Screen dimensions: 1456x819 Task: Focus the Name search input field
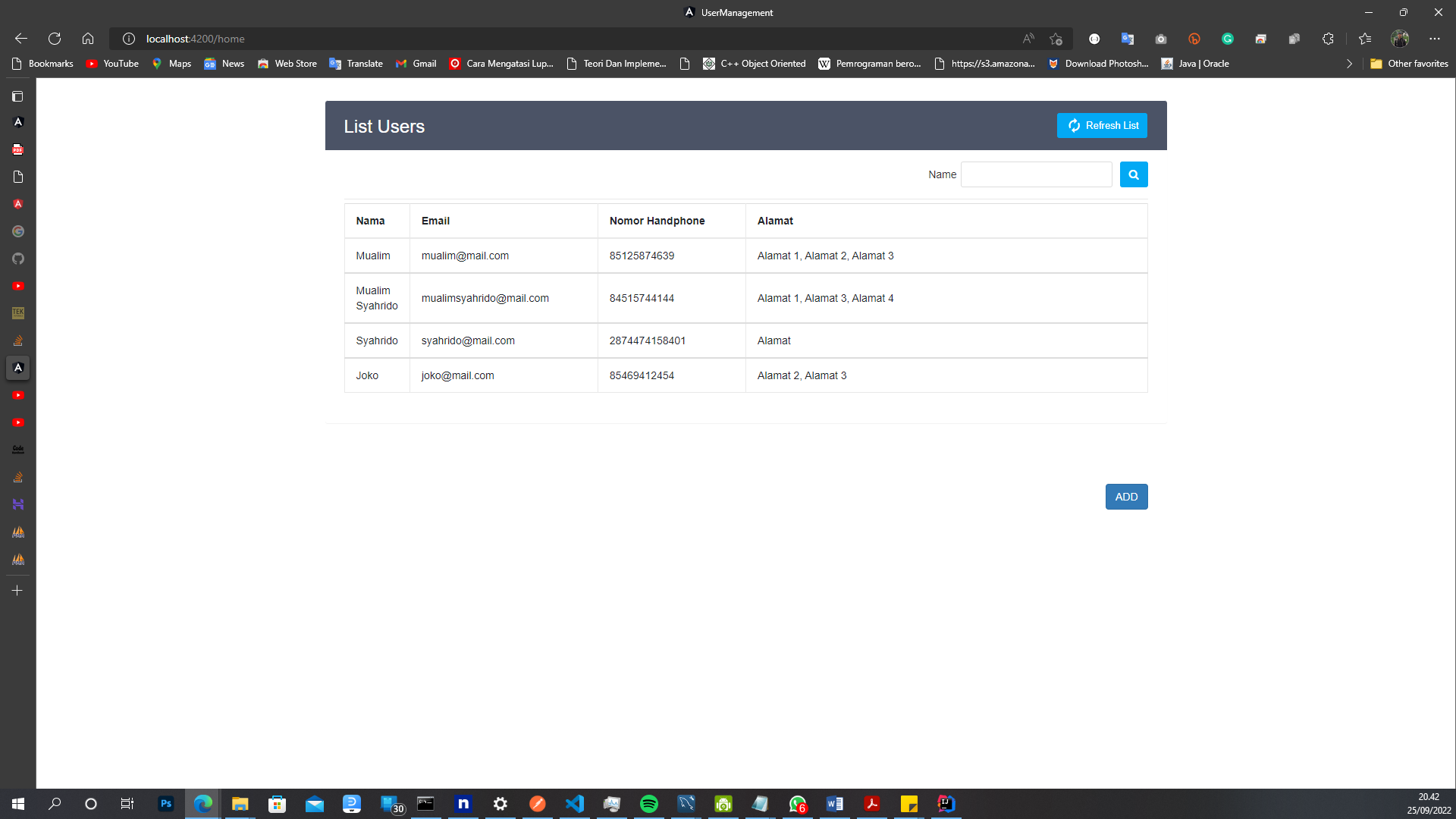1036,174
